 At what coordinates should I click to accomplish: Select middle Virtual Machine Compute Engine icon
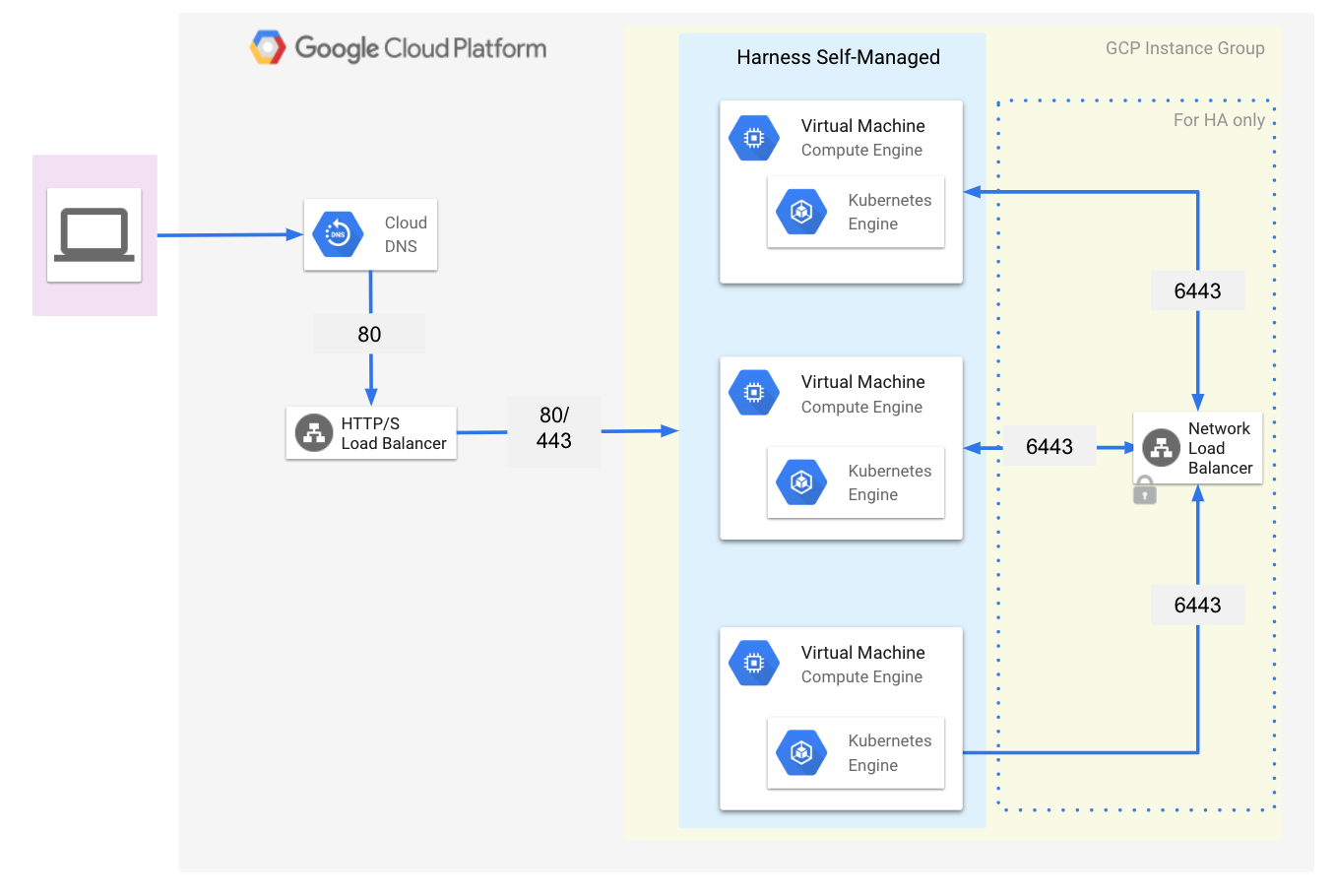754,394
